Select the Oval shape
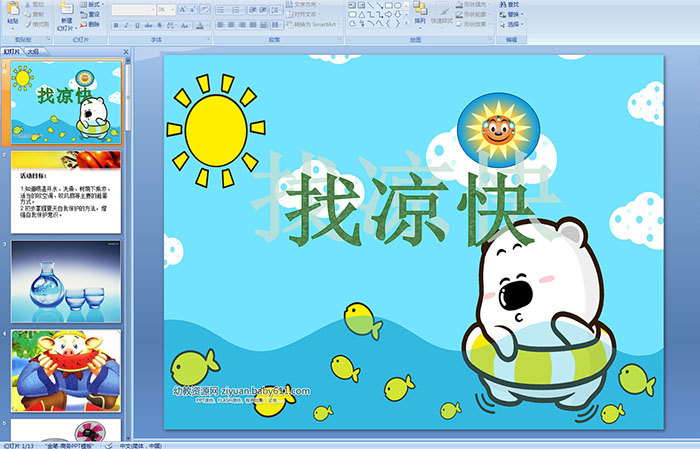This screenshot has width=700, height=449. pyautogui.click(x=397, y=5)
